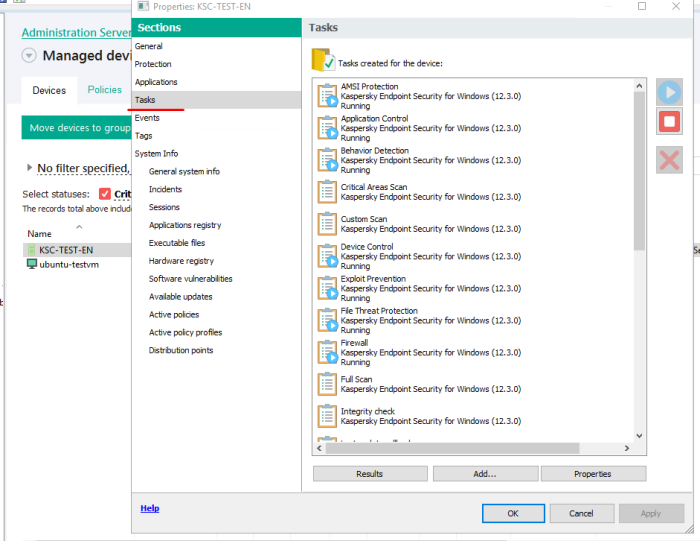
Task: Expand the No filter specified section
Action: point(29,168)
